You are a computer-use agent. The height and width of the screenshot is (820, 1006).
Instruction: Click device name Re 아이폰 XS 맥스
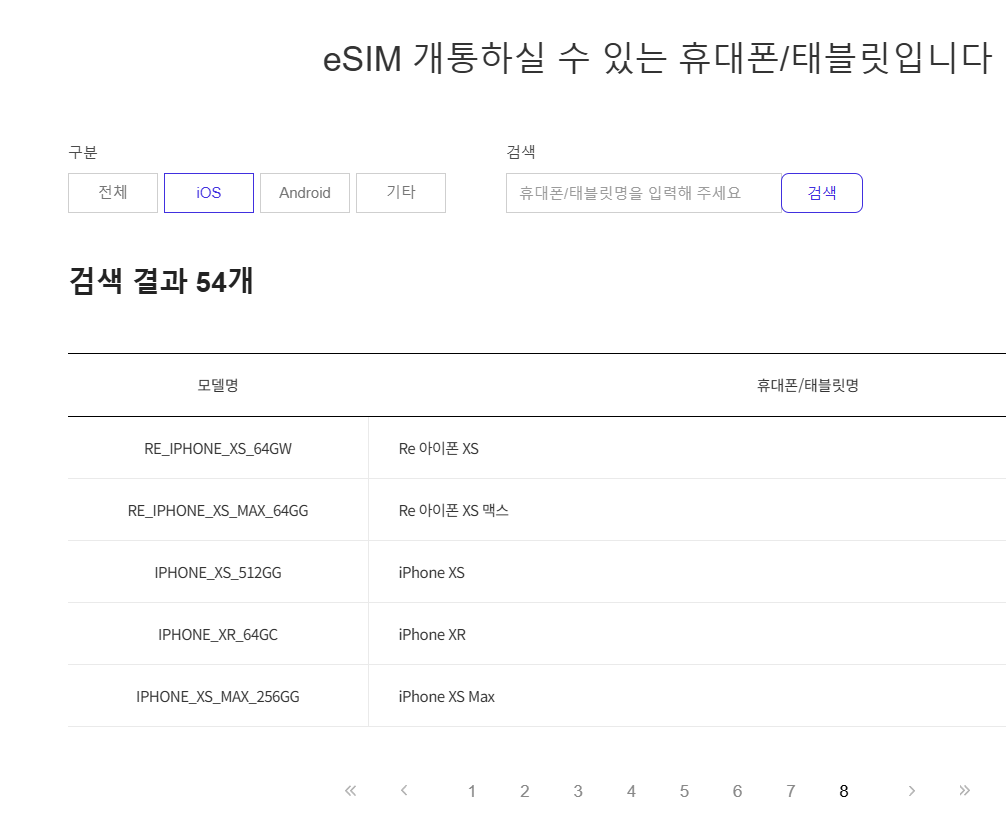coord(454,511)
